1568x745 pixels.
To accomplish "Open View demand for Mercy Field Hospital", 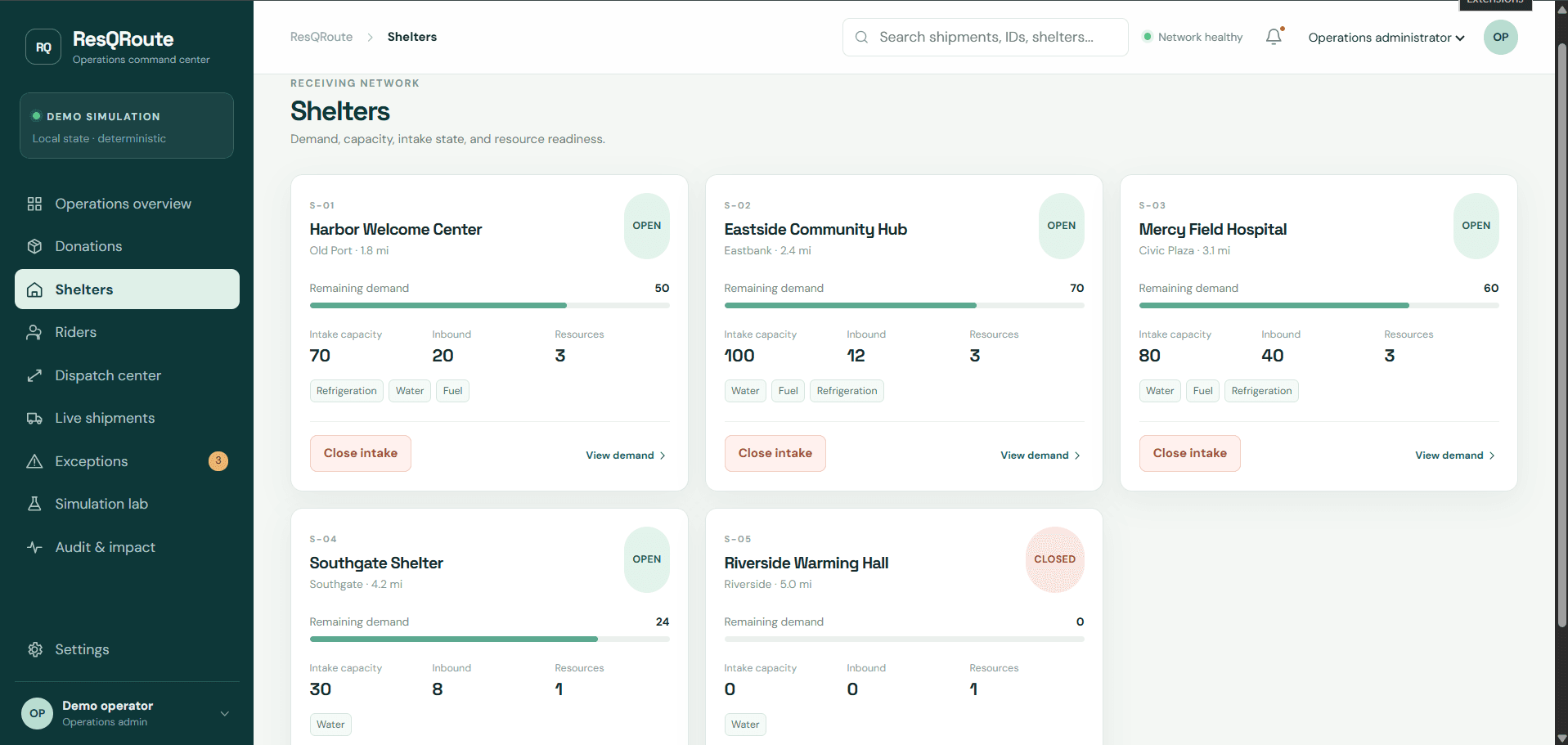I will coord(1455,456).
